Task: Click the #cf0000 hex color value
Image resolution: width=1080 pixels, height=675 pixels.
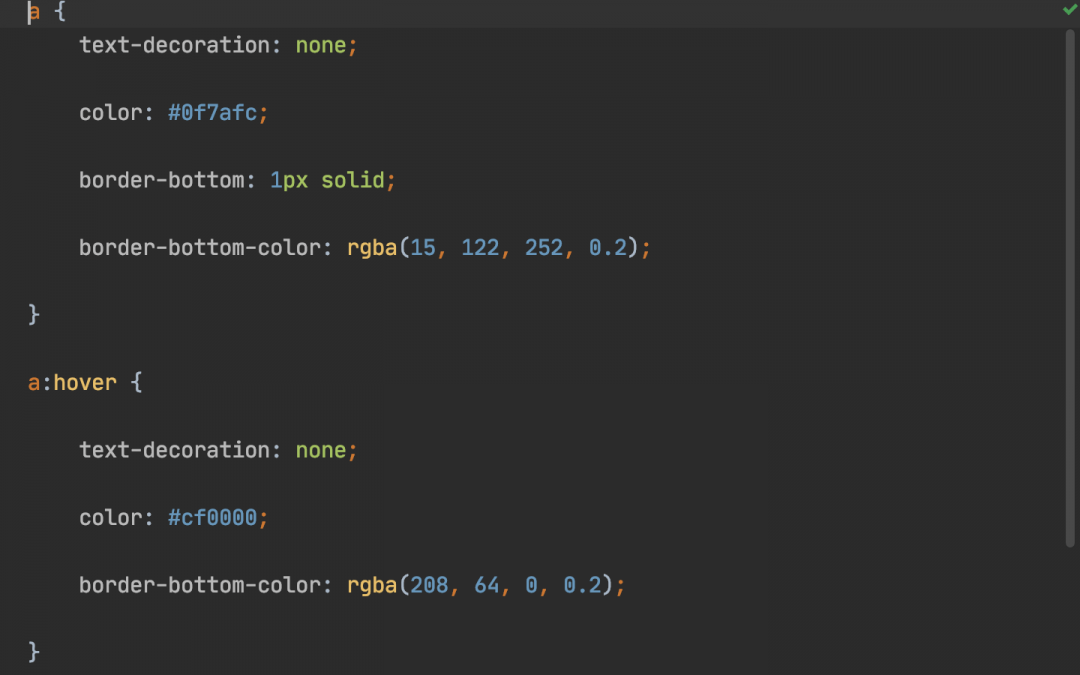Action: [x=213, y=518]
